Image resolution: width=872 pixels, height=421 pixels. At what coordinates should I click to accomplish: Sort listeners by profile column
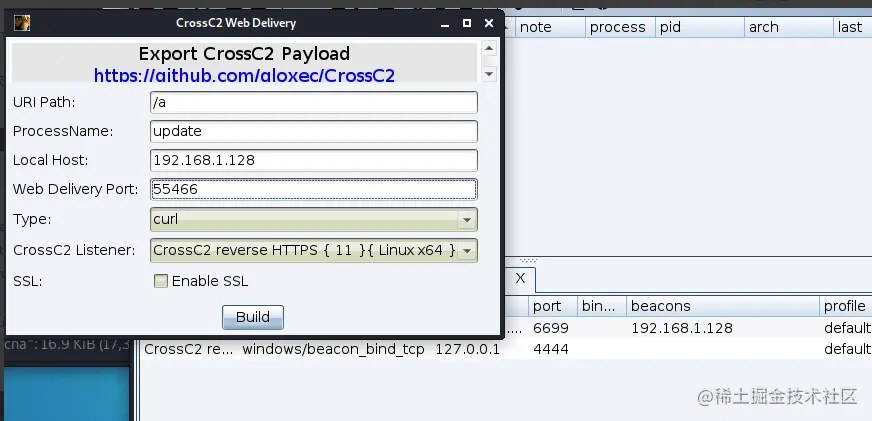[845, 306]
